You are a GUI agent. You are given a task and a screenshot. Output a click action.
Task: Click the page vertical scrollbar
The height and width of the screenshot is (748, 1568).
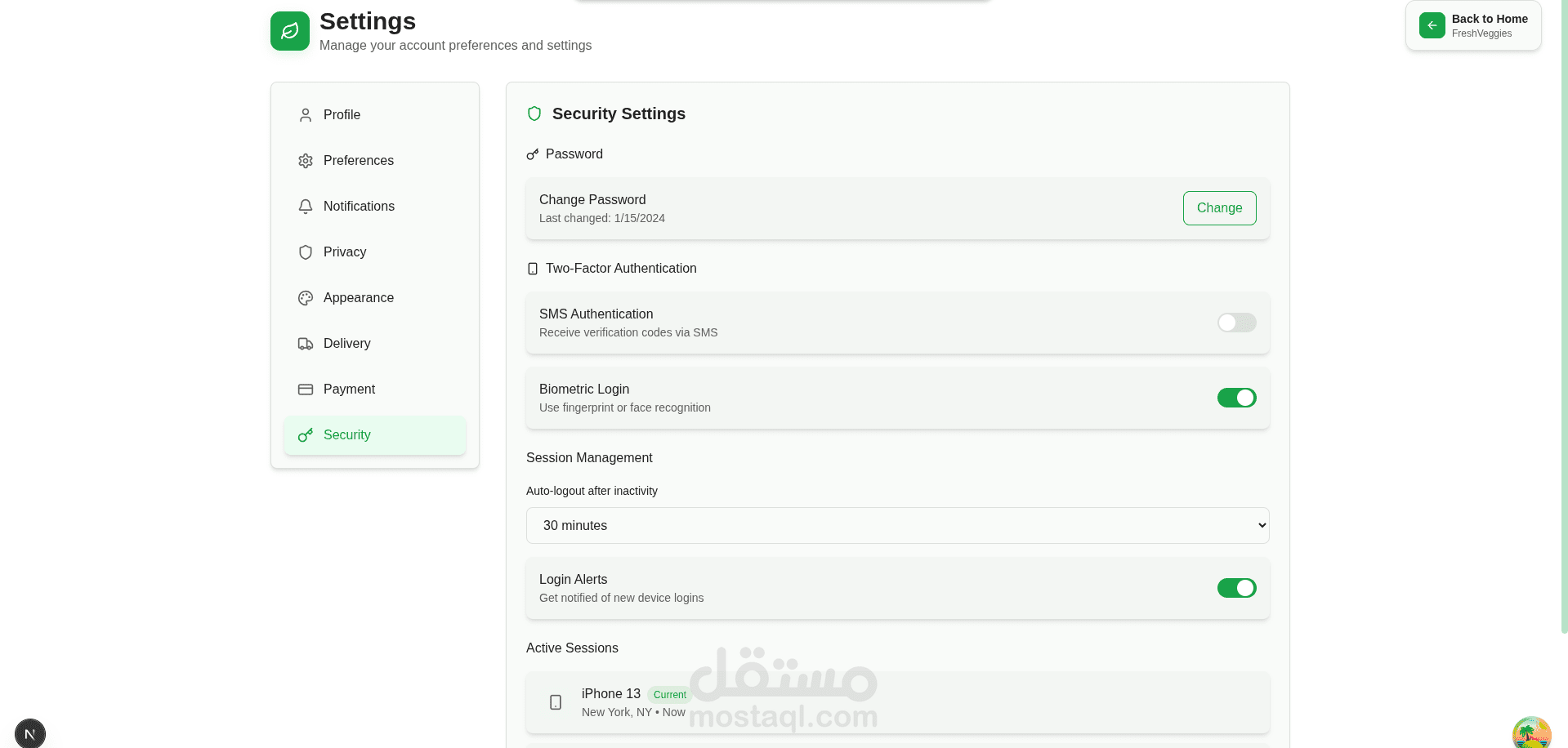click(x=1564, y=327)
